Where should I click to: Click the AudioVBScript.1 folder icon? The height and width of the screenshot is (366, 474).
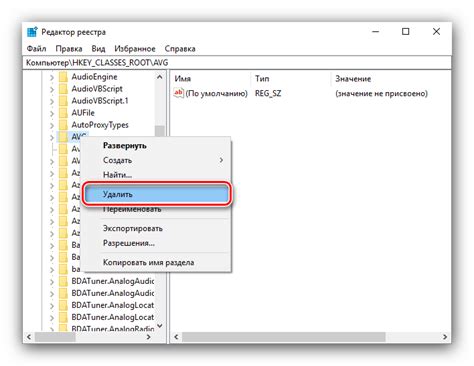pyautogui.click(x=63, y=101)
